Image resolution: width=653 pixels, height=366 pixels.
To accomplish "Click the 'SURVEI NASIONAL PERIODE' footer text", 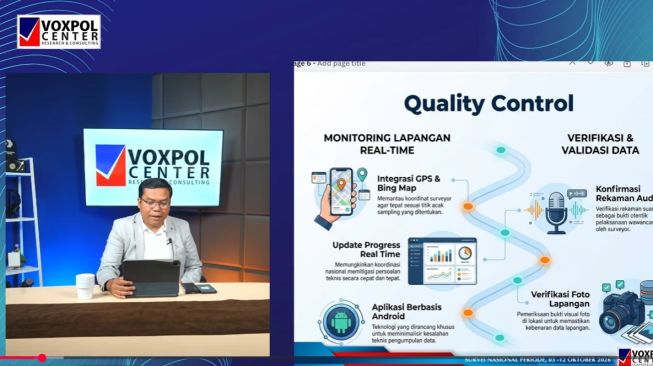I will click(x=538, y=359).
